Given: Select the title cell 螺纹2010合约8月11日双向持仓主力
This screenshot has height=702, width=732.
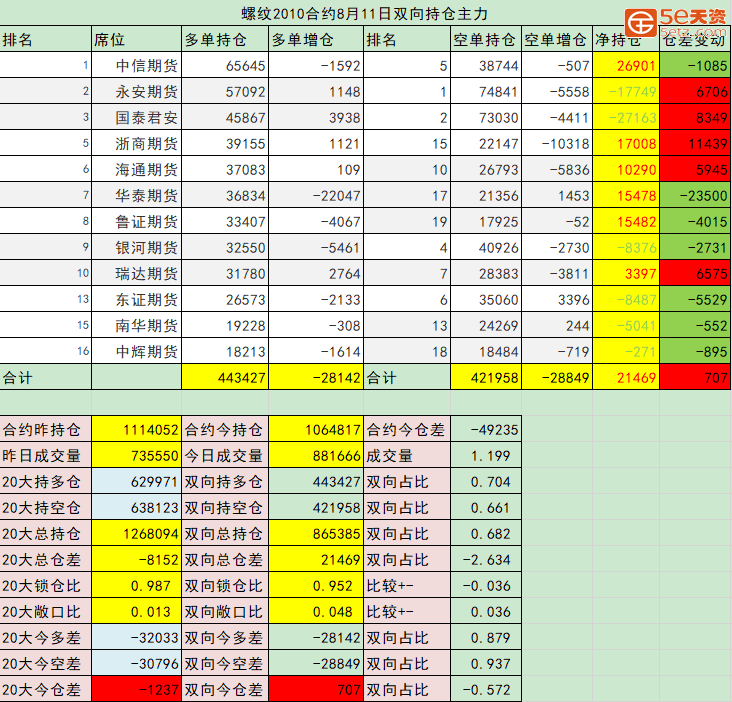Looking at the screenshot, I should 365,13.
